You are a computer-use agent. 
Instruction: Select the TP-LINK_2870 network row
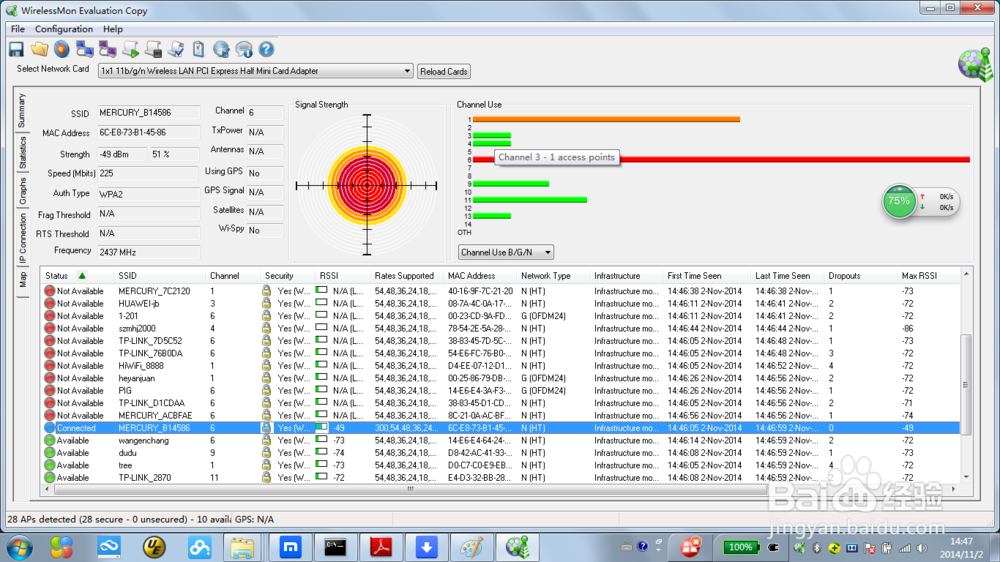click(501, 478)
